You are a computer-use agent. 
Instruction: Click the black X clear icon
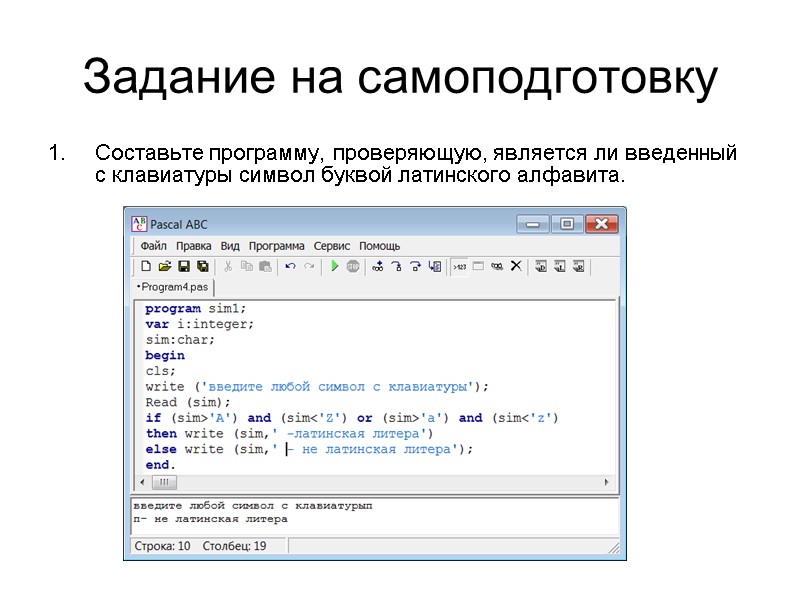(516, 266)
